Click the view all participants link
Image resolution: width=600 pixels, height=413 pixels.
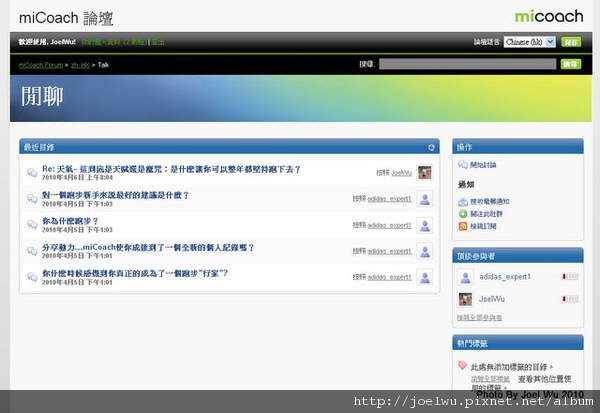pyautogui.click(x=479, y=317)
